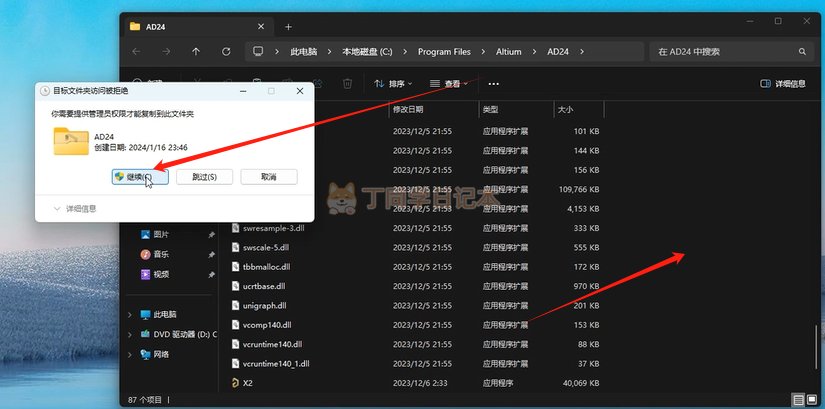Viewport: 825px width, 409px height.
Task: Open 视频 in the sidebar
Action: 161,274
